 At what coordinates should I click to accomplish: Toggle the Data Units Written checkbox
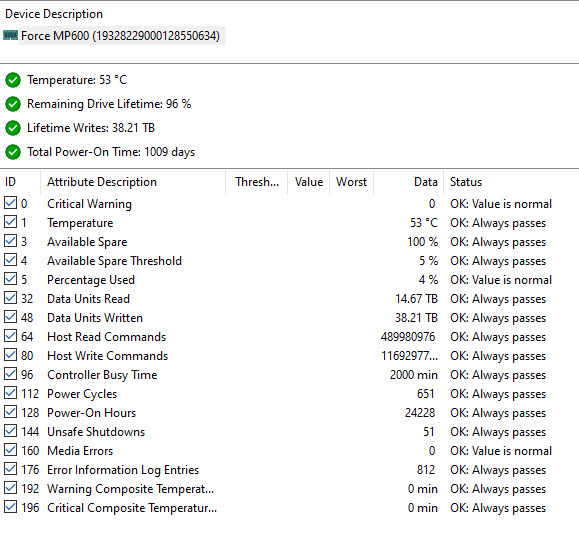[x=10, y=317]
